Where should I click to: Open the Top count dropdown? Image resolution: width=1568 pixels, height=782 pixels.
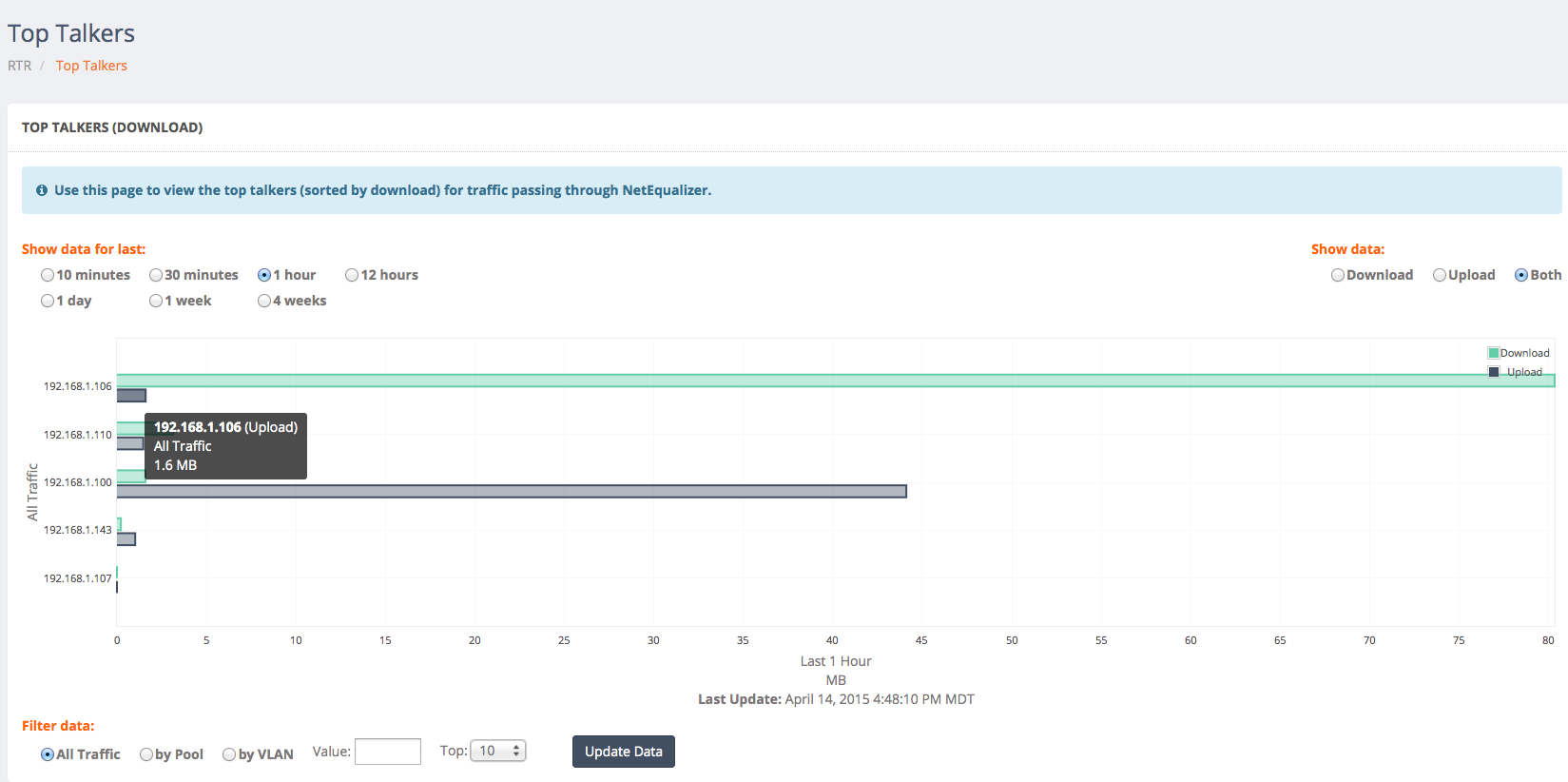tap(498, 751)
